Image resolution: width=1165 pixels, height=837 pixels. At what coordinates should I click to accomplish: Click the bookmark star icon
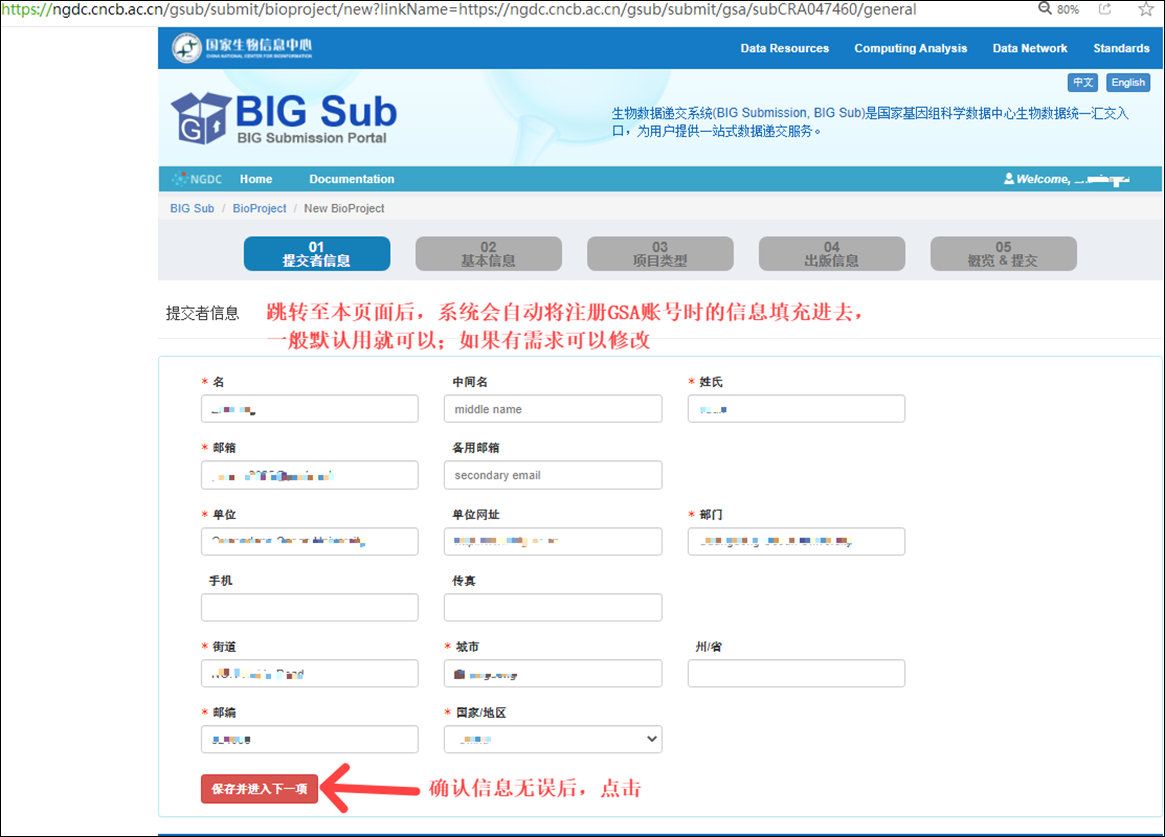[x=1146, y=8]
